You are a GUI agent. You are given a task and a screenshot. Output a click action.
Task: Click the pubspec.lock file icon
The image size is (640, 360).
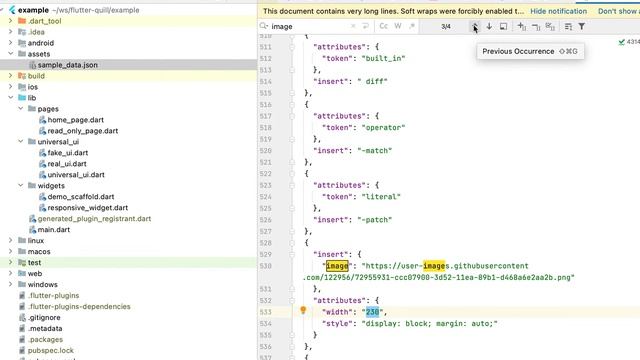point(22,351)
